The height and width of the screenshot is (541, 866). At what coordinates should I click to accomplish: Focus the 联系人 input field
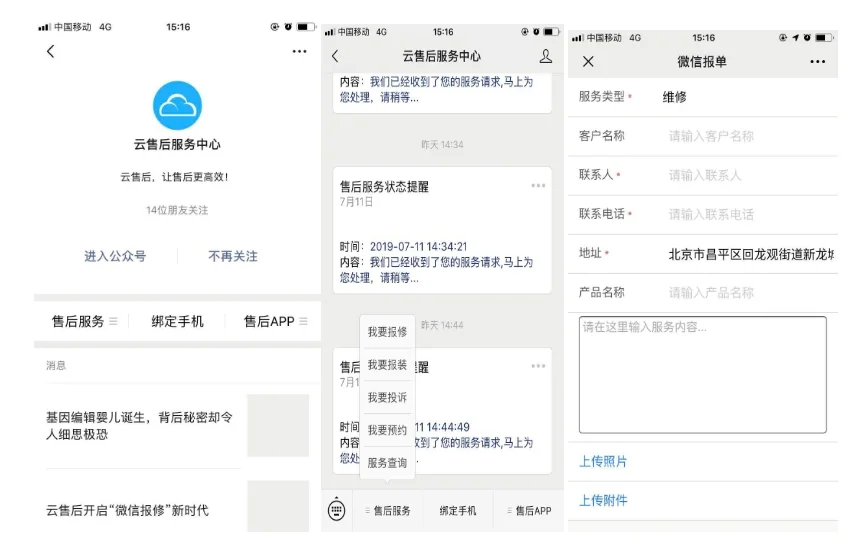click(x=752, y=175)
